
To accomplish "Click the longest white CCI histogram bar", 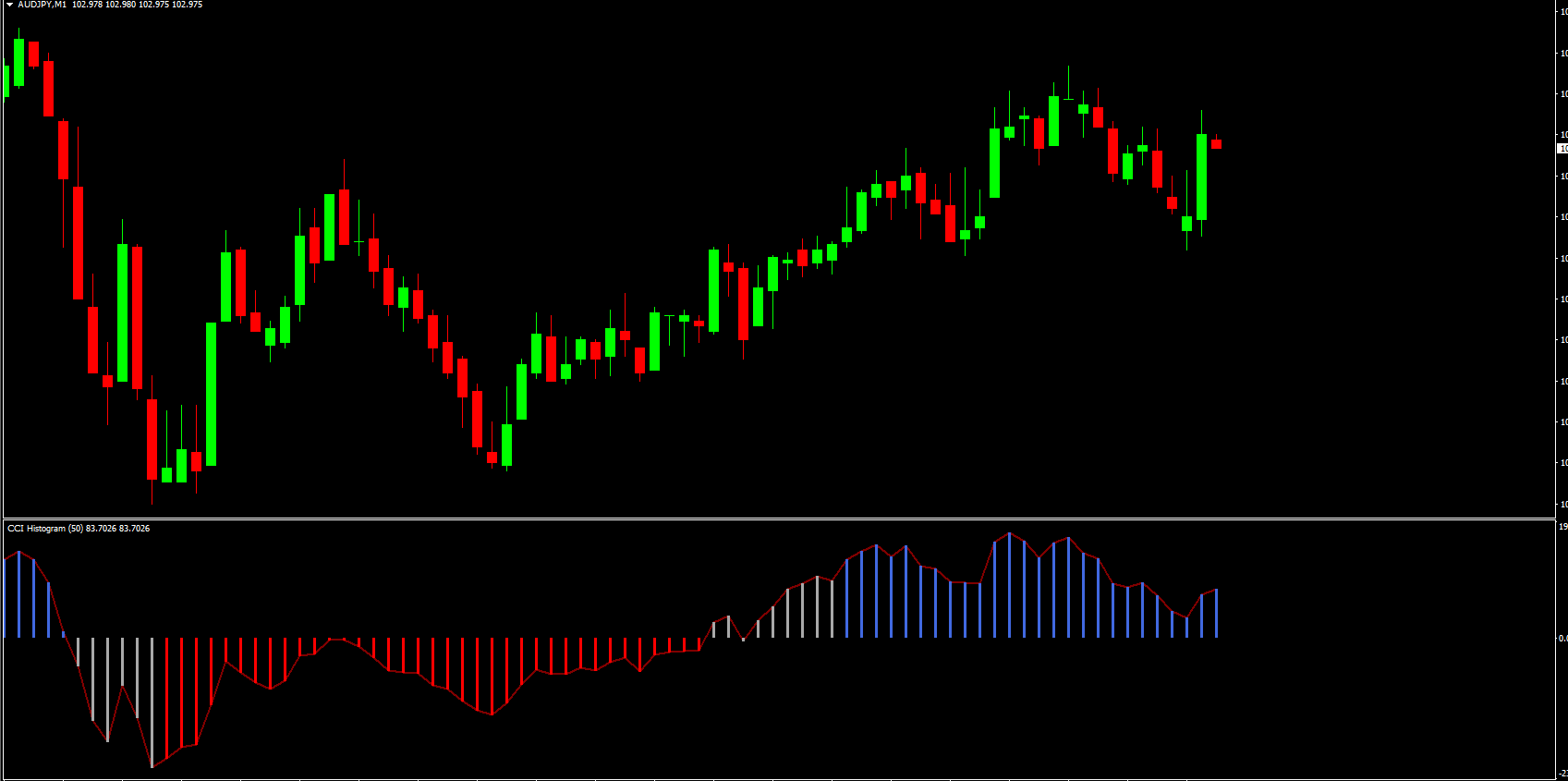I will [x=152, y=702].
